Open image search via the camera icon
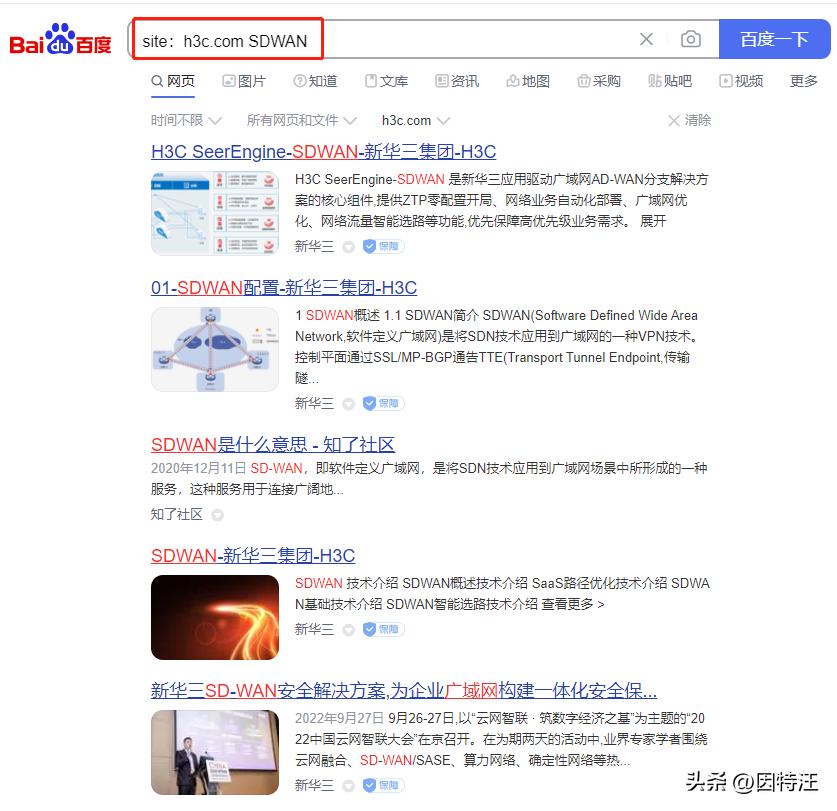The width and height of the screenshot is (837, 811). tap(690, 38)
